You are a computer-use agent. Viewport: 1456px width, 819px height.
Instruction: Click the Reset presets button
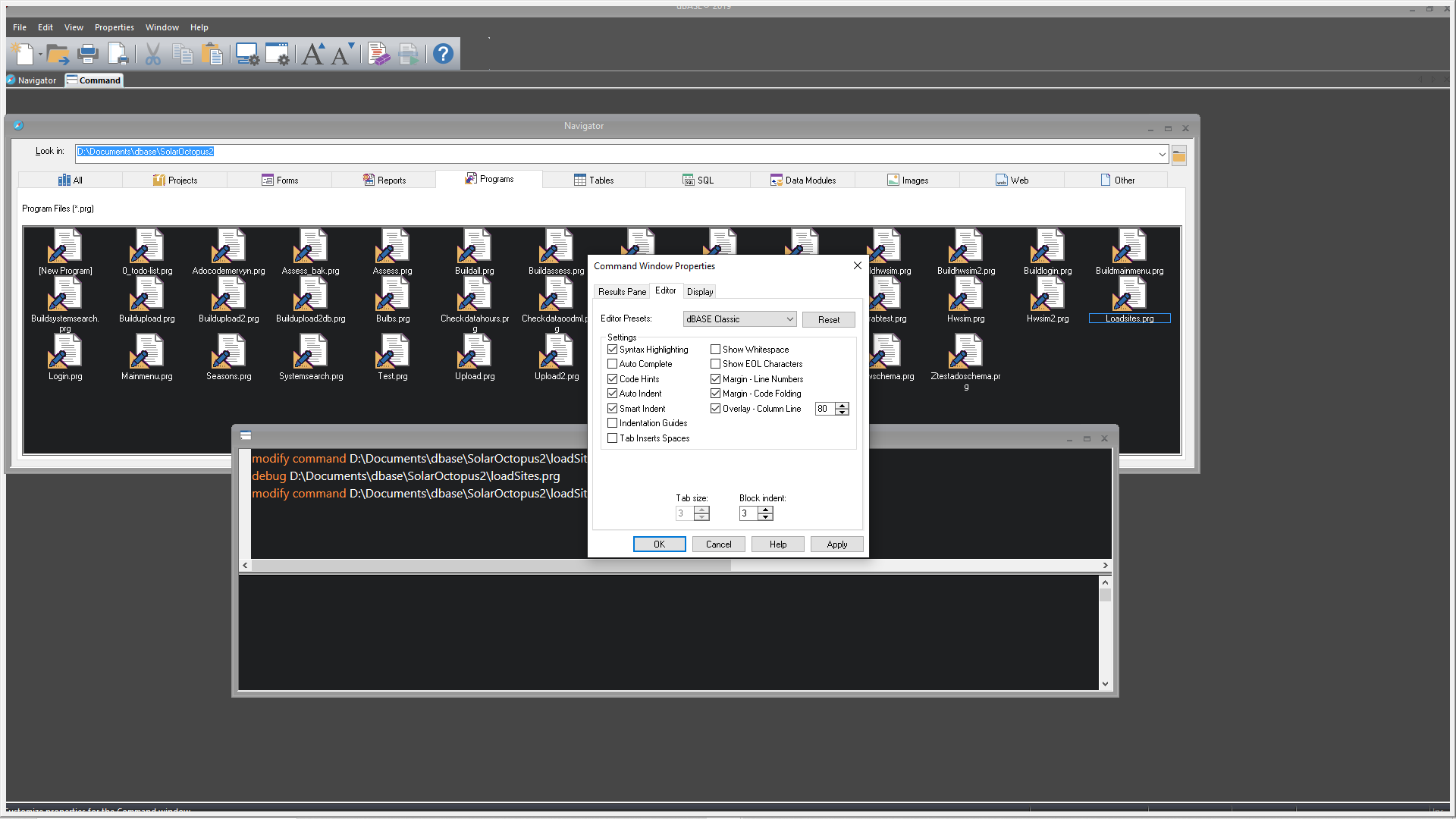[x=828, y=320]
